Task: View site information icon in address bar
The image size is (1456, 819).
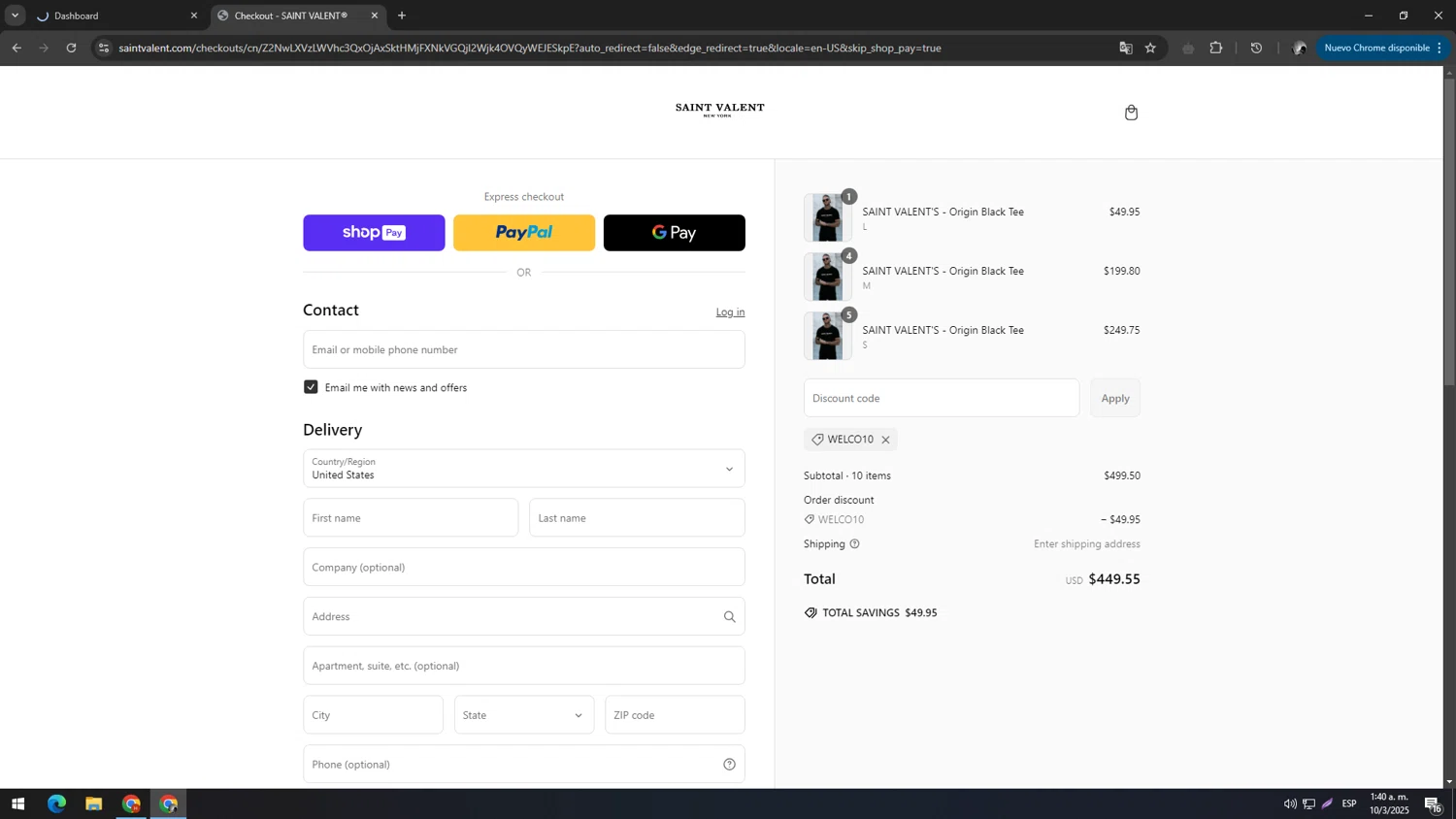Action: tap(104, 48)
